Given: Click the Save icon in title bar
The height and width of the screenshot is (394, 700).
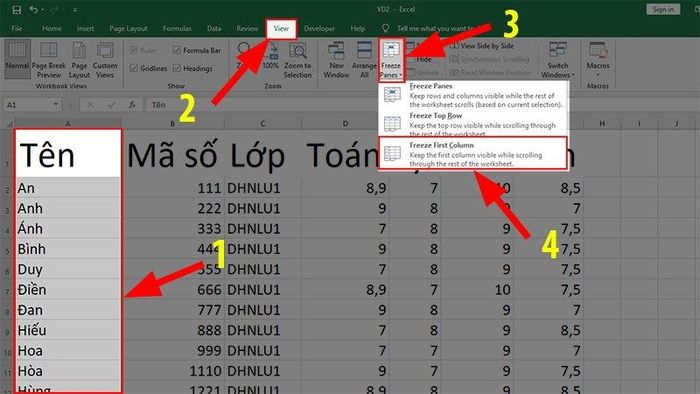Looking at the screenshot, I should point(17,9).
